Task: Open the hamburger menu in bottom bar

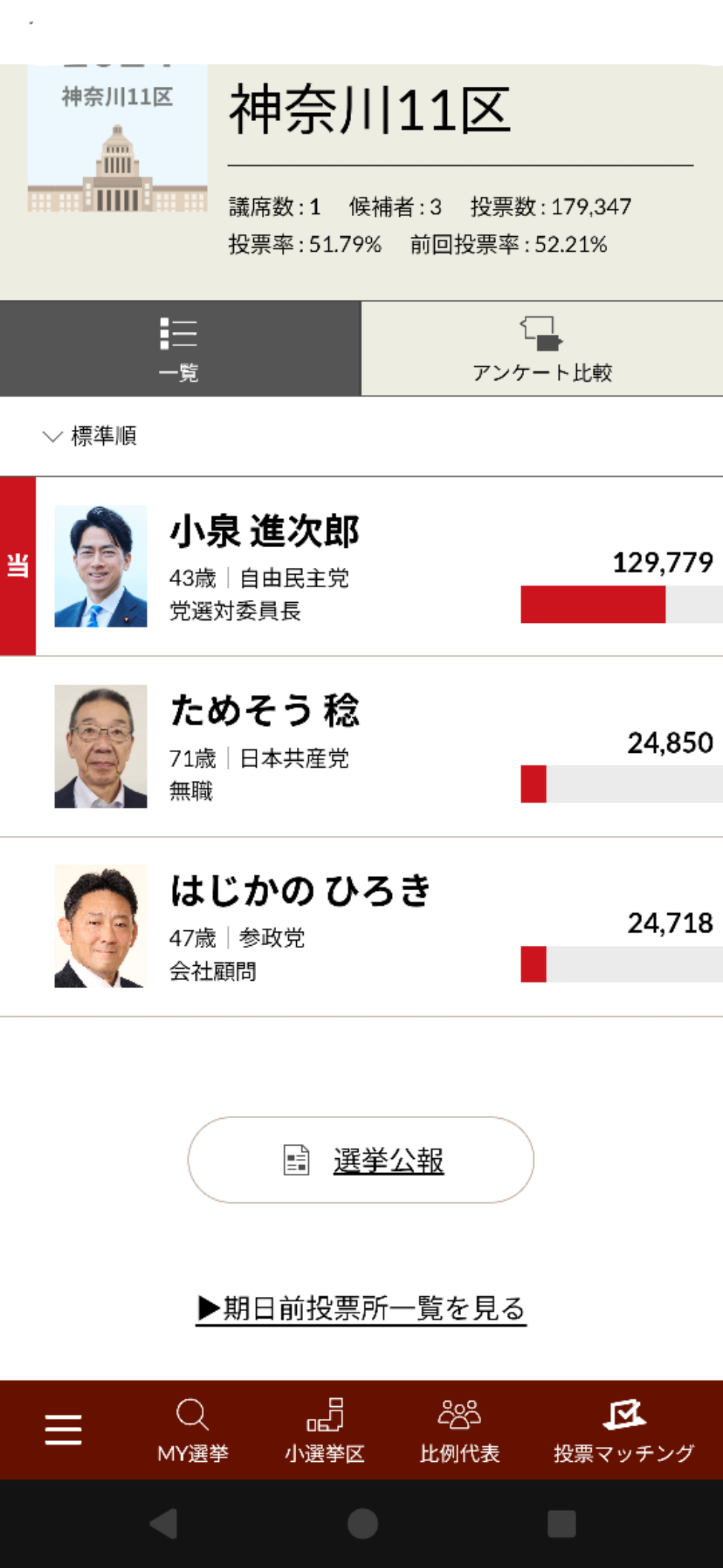Action: click(x=63, y=1427)
